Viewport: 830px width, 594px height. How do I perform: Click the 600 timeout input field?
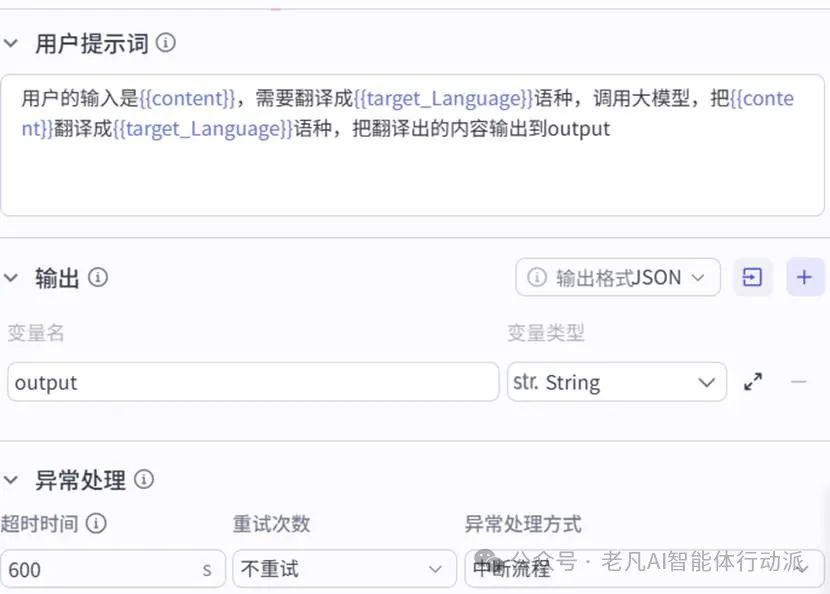(100, 569)
